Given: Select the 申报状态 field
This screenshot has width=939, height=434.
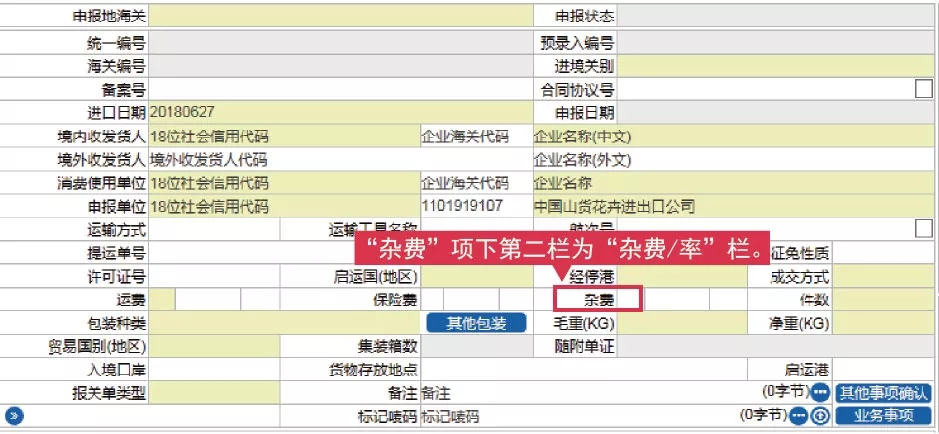Looking at the screenshot, I should point(776,16).
